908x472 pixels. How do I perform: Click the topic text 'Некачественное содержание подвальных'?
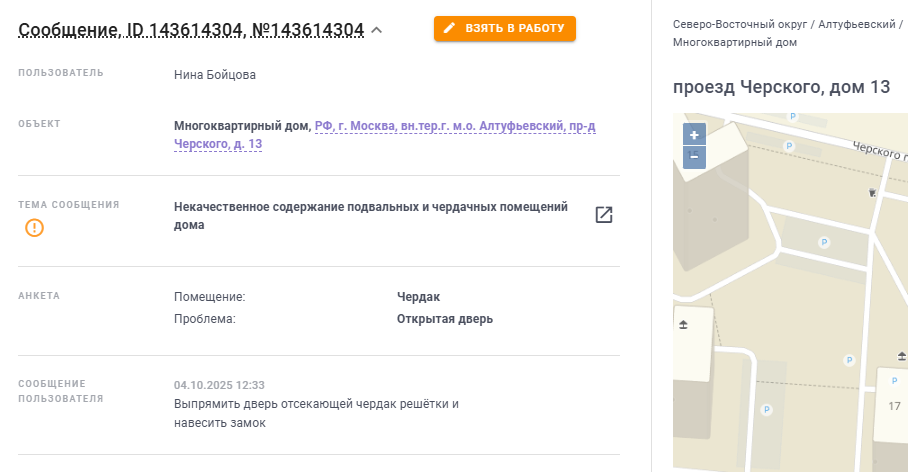point(370,207)
